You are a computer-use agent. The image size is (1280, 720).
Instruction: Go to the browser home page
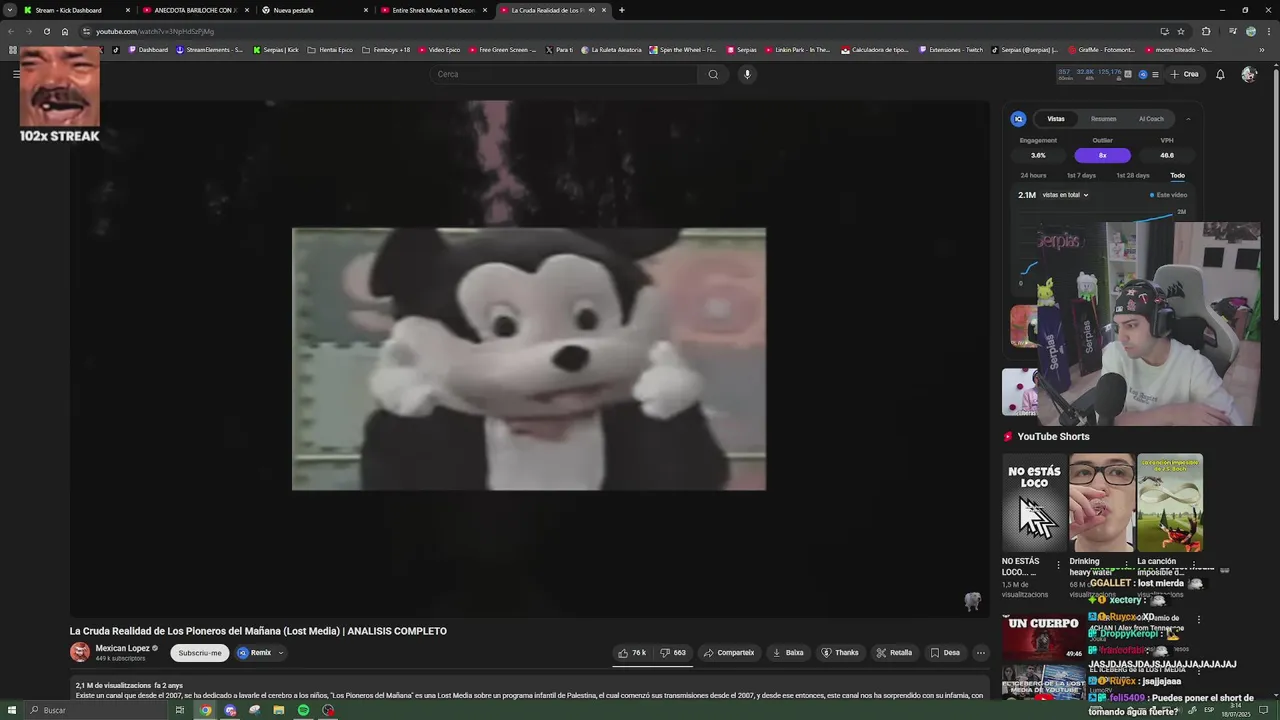pyautogui.click(x=65, y=31)
